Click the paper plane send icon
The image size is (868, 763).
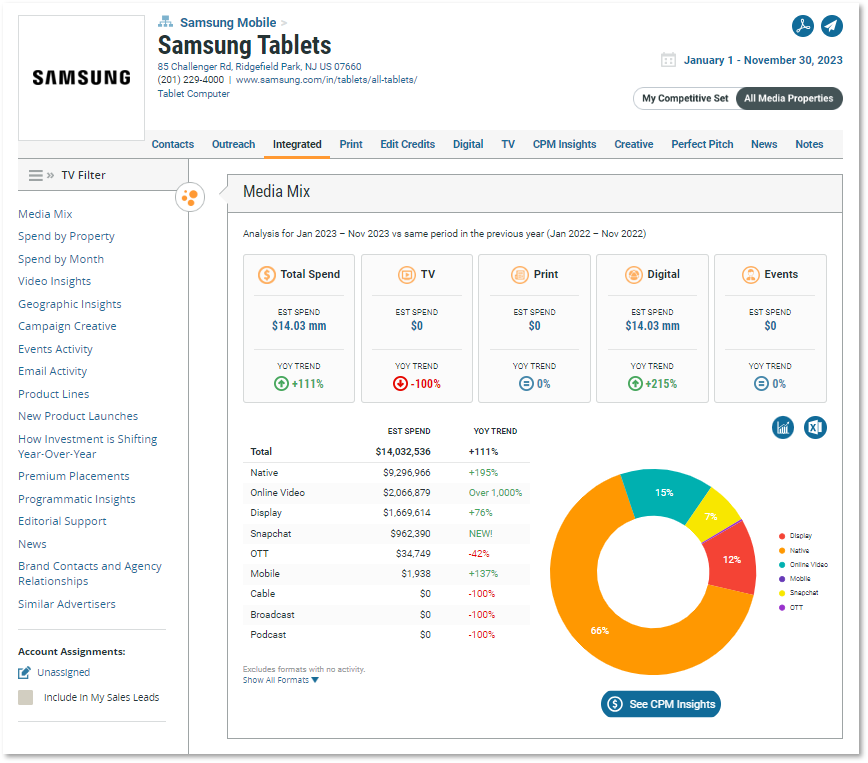(x=831, y=27)
